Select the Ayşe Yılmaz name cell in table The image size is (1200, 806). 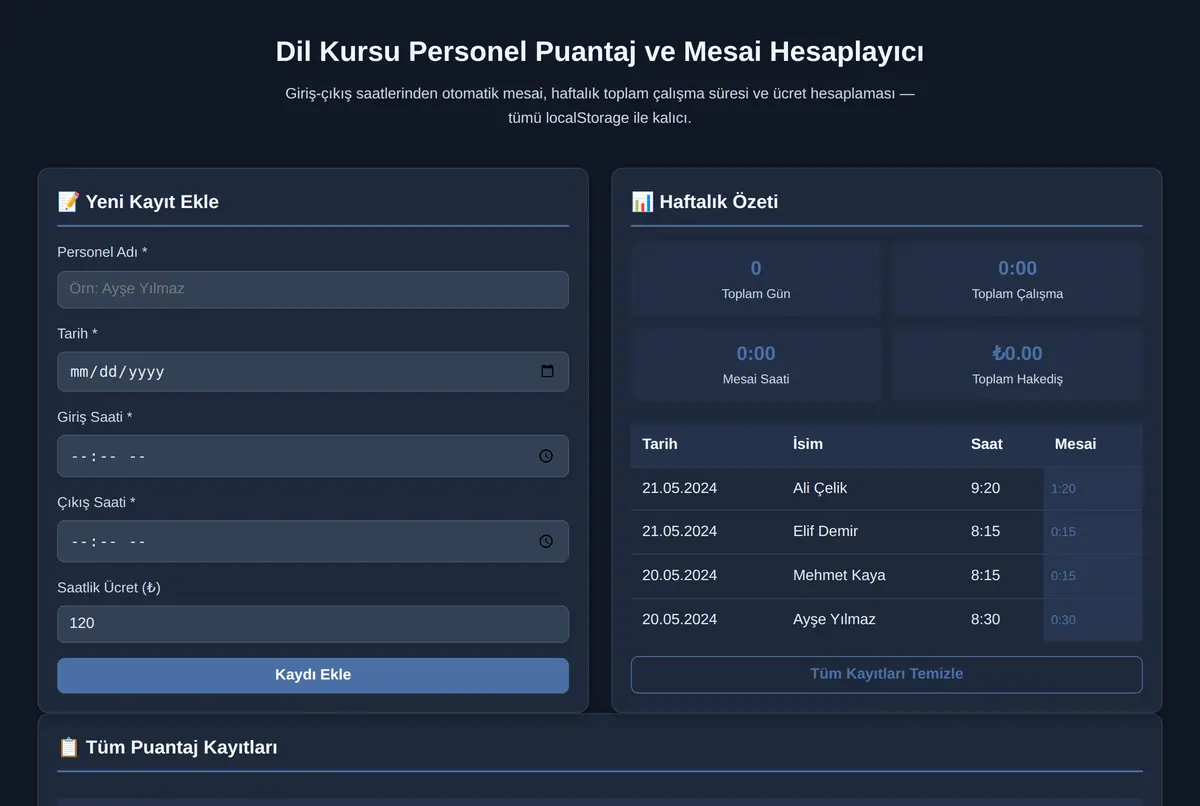click(x=870, y=620)
